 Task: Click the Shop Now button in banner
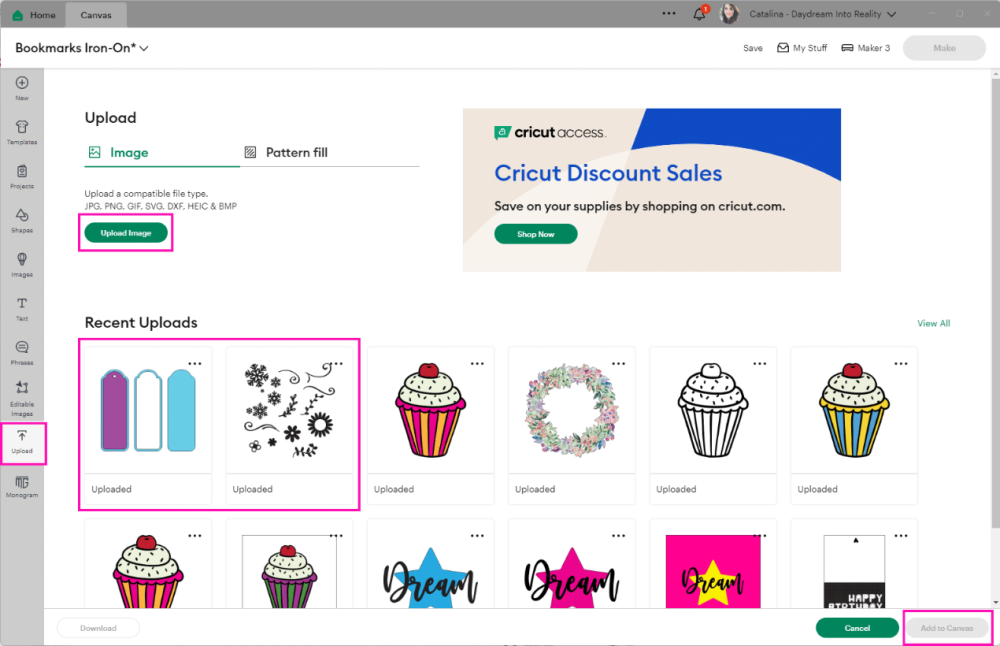(x=535, y=234)
